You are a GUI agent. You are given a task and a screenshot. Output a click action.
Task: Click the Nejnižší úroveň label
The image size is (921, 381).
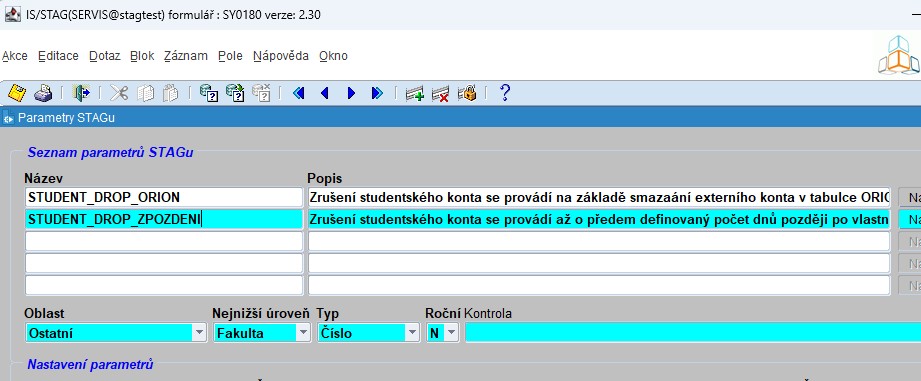tap(261, 313)
